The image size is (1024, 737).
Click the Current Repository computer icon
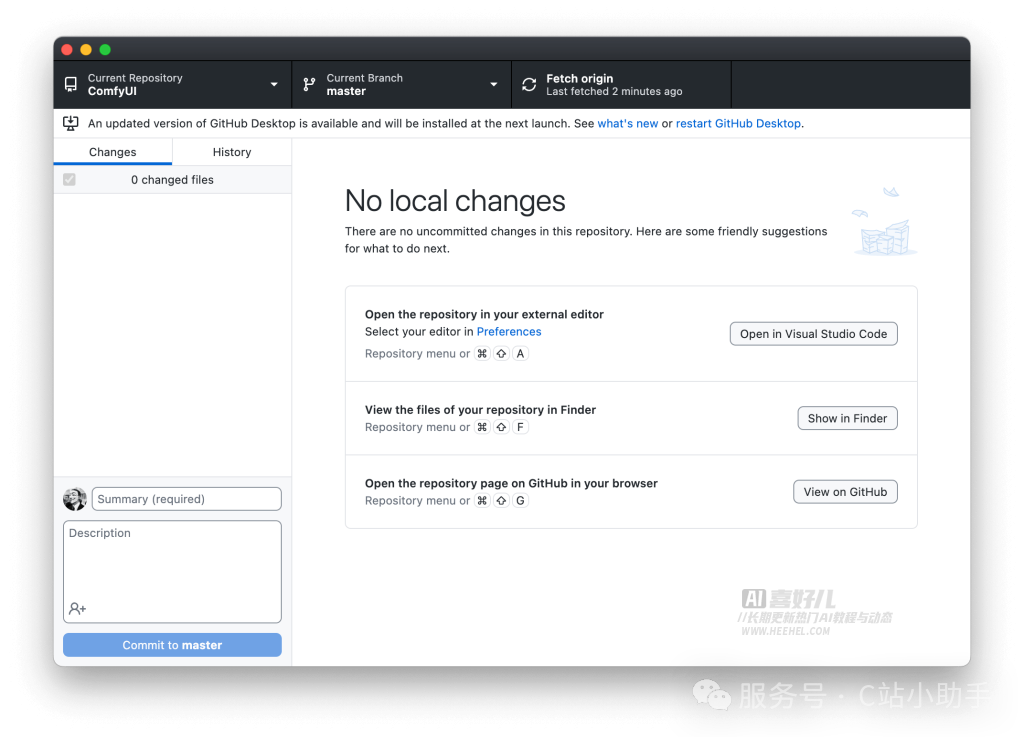click(x=71, y=84)
